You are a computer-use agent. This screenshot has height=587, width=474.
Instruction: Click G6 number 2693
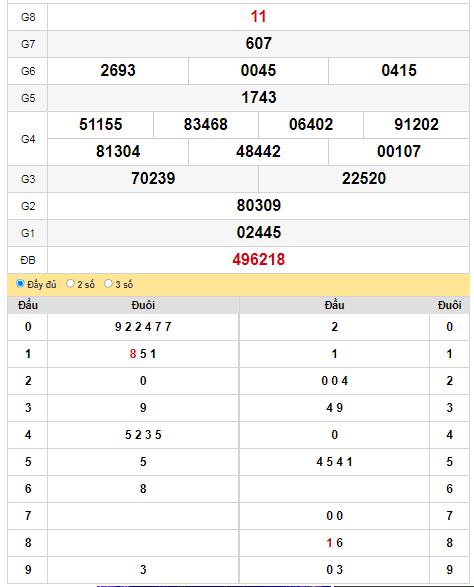[x=118, y=71]
